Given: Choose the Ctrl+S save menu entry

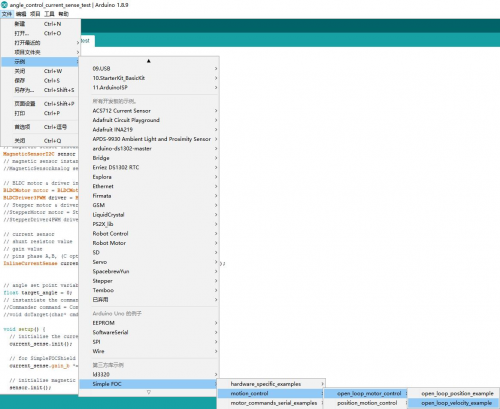Looking at the screenshot, I should (41, 80).
